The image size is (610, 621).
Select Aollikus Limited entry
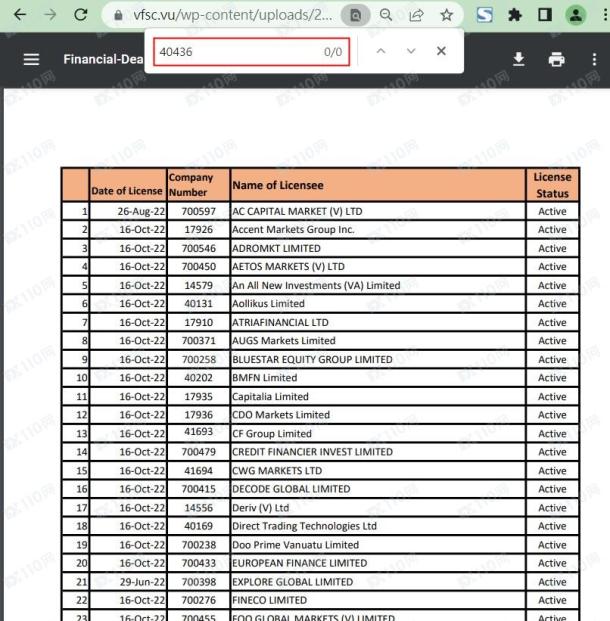268,304
